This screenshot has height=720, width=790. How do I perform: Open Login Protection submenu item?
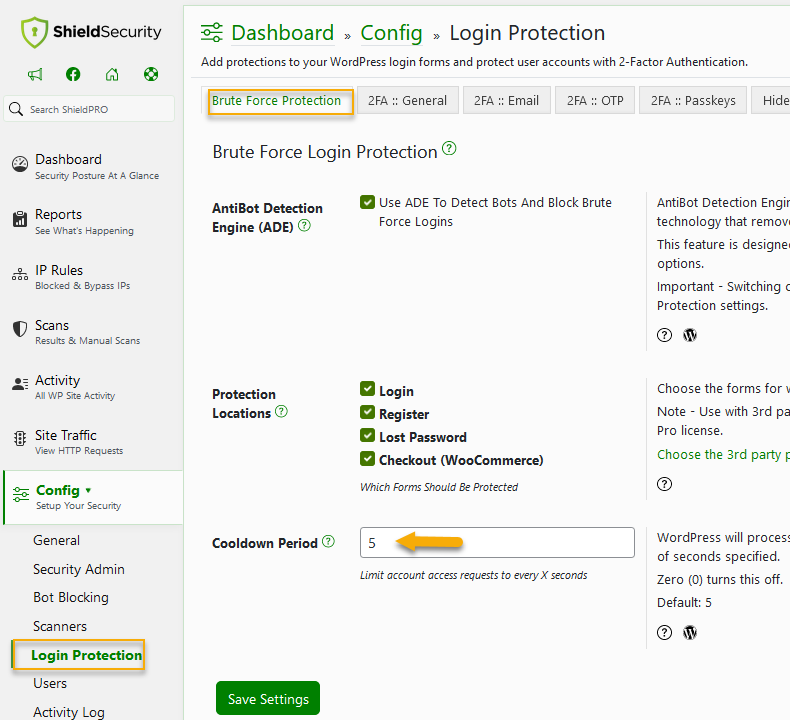point(86,655)
